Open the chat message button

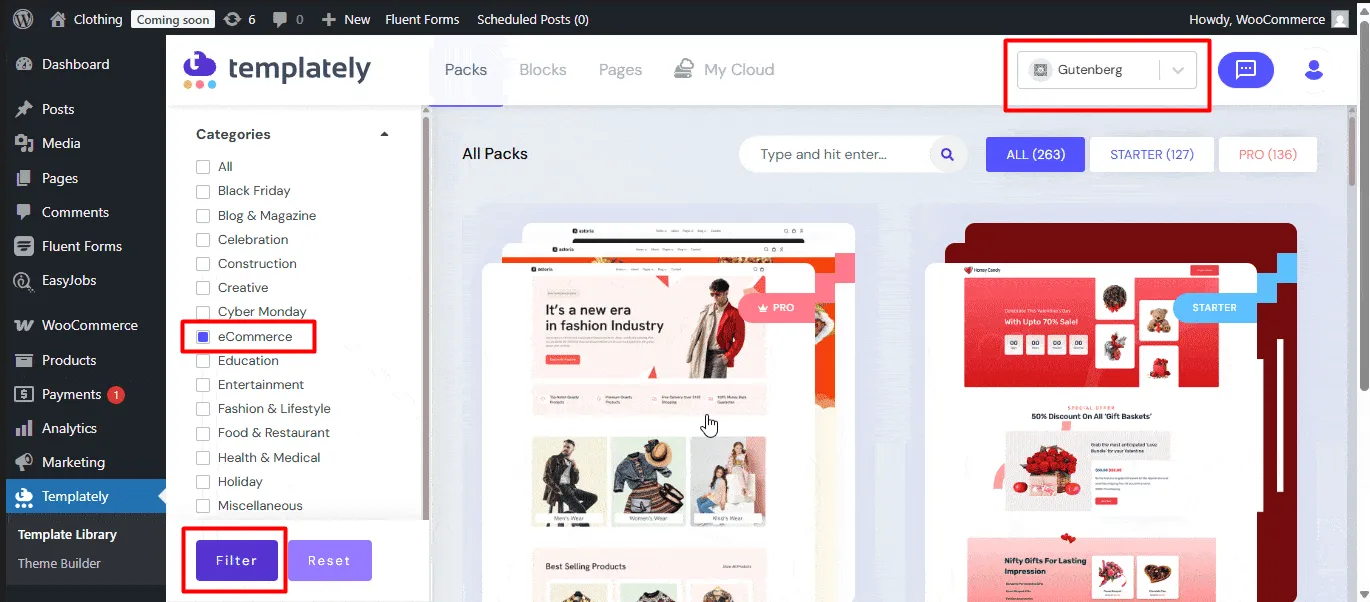[x=1246, y=70]
